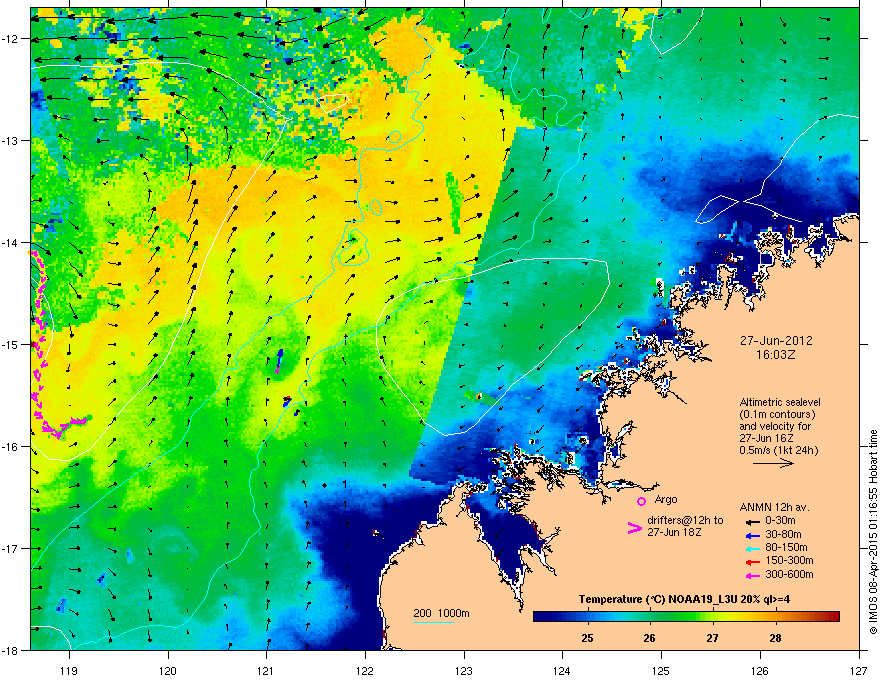
Task: Click the magenta 300-600m legend arrow
Action: (x=751, y=575)
